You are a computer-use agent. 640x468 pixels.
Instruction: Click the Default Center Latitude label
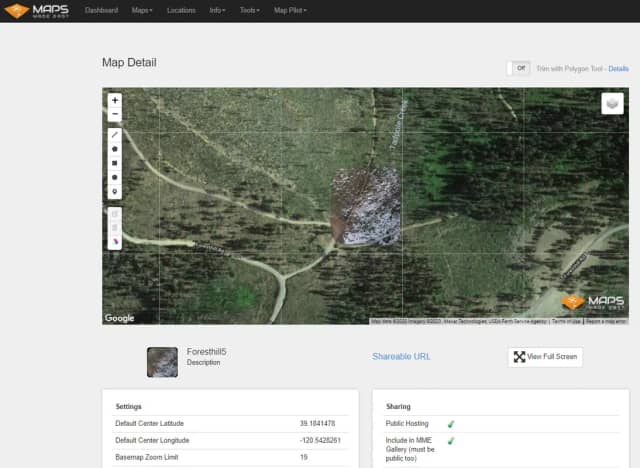(149, 424)
